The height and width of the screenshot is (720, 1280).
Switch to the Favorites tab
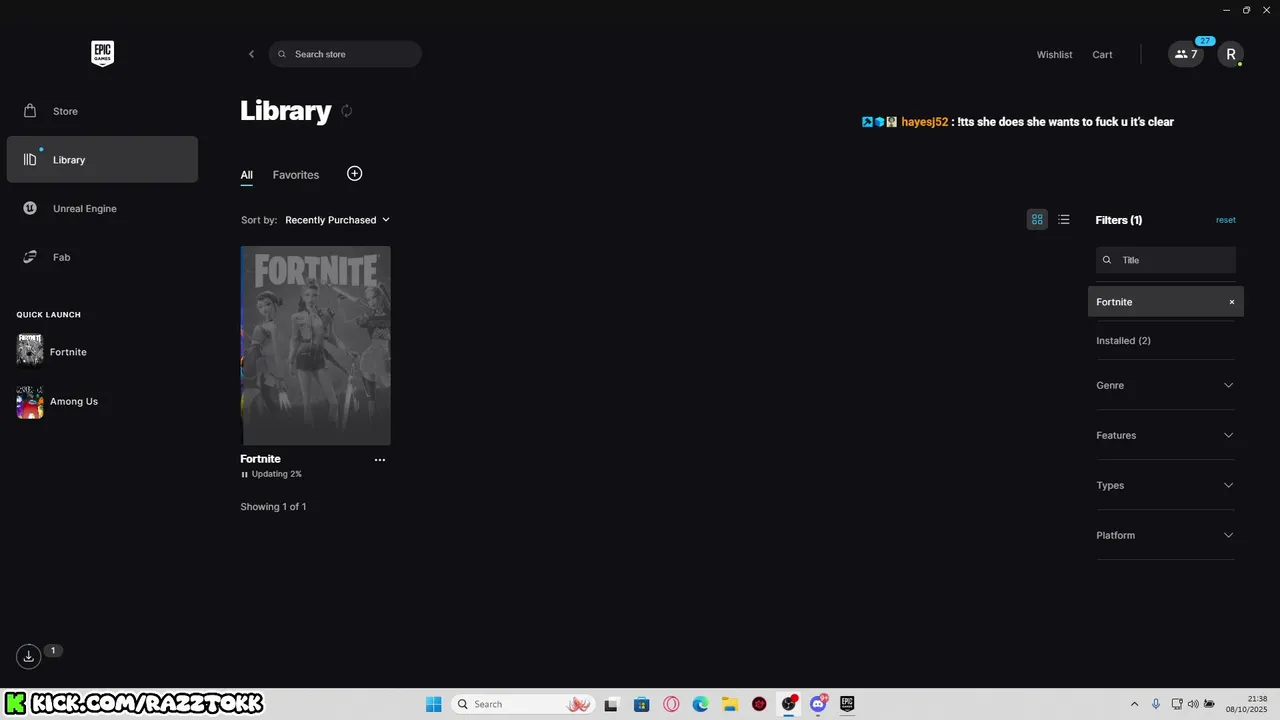click(x=296, y=175)
